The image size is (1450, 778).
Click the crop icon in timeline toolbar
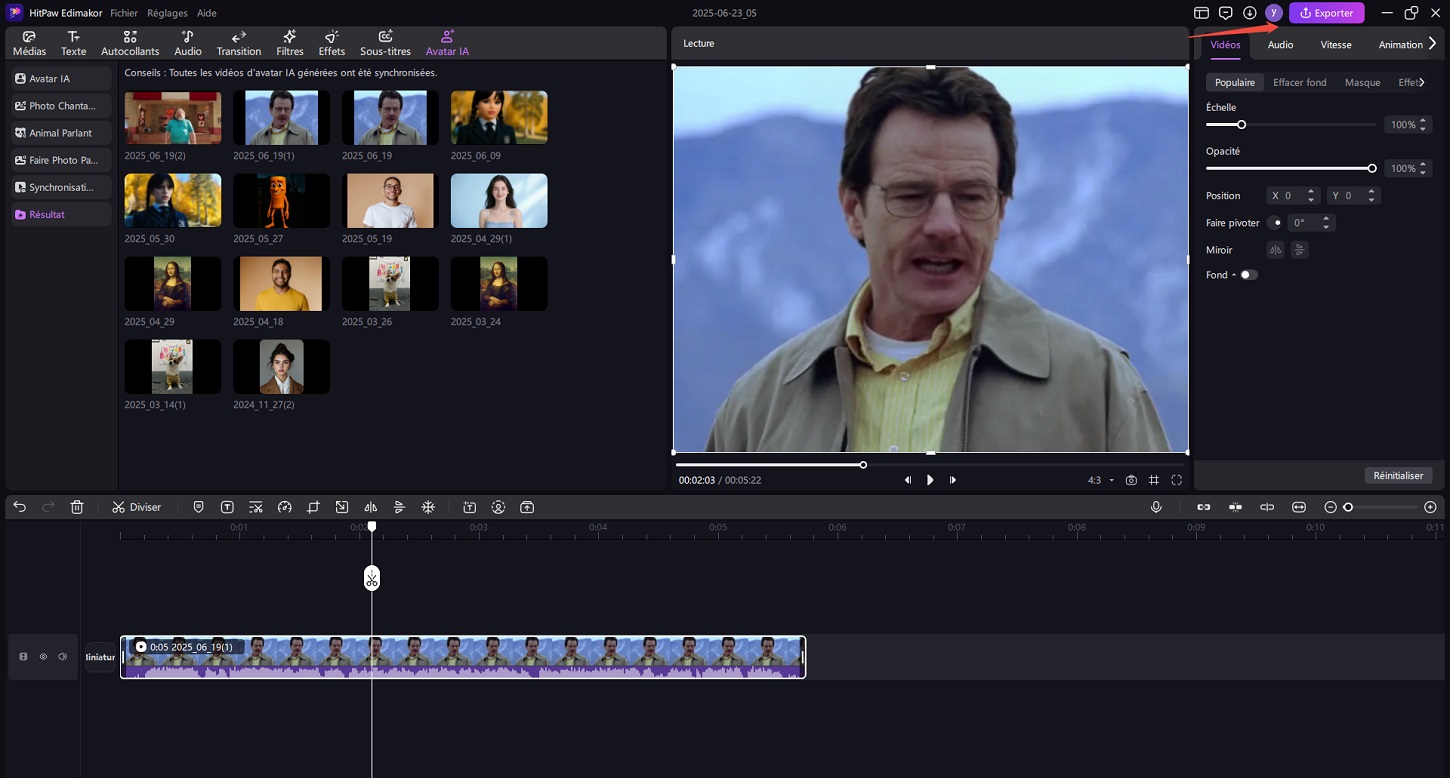(313, 507)
